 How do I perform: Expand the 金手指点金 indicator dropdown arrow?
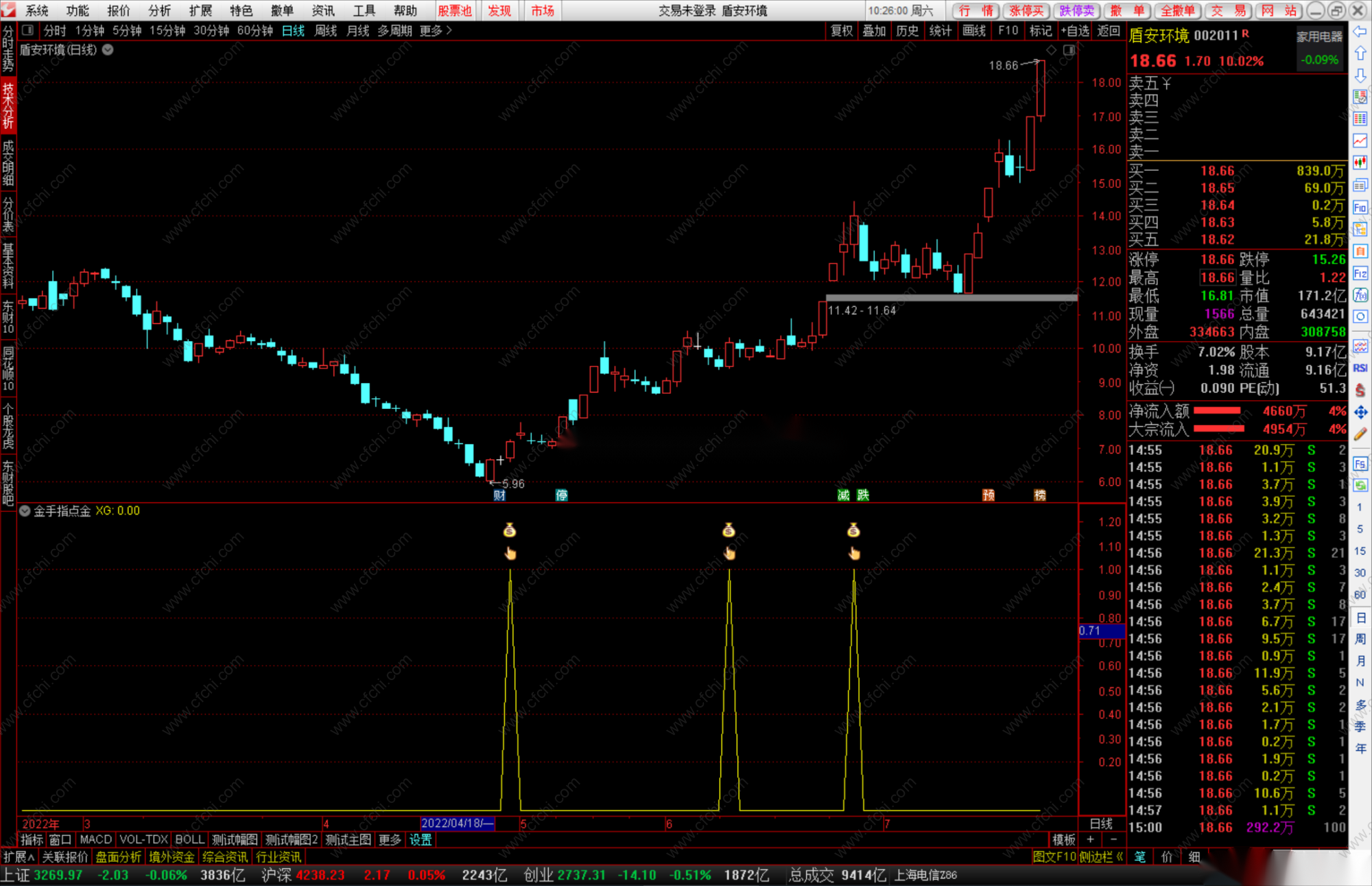[25, 511]
